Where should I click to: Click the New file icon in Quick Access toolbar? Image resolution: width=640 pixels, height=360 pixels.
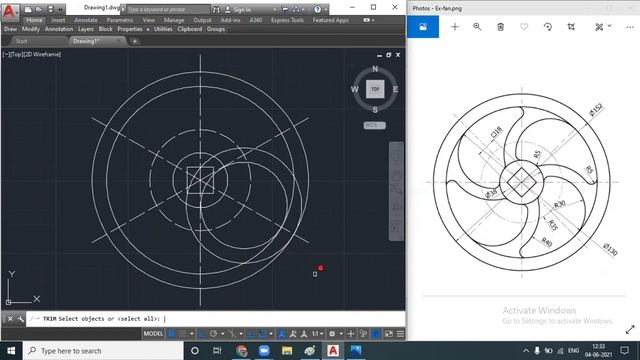coord(28,9)
